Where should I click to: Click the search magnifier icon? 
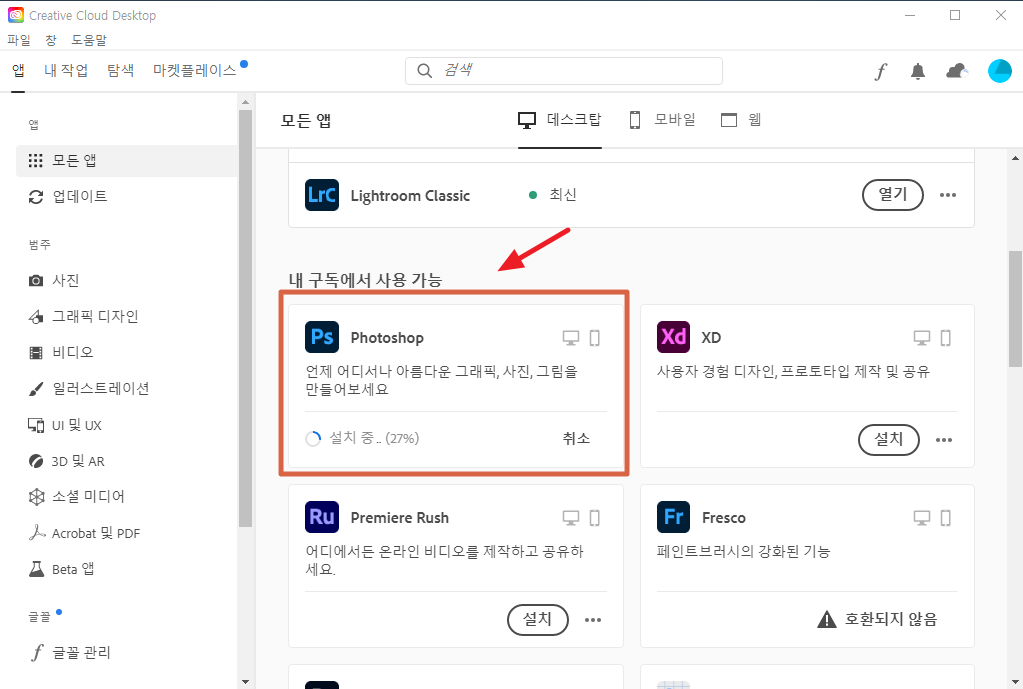(424, 70)
